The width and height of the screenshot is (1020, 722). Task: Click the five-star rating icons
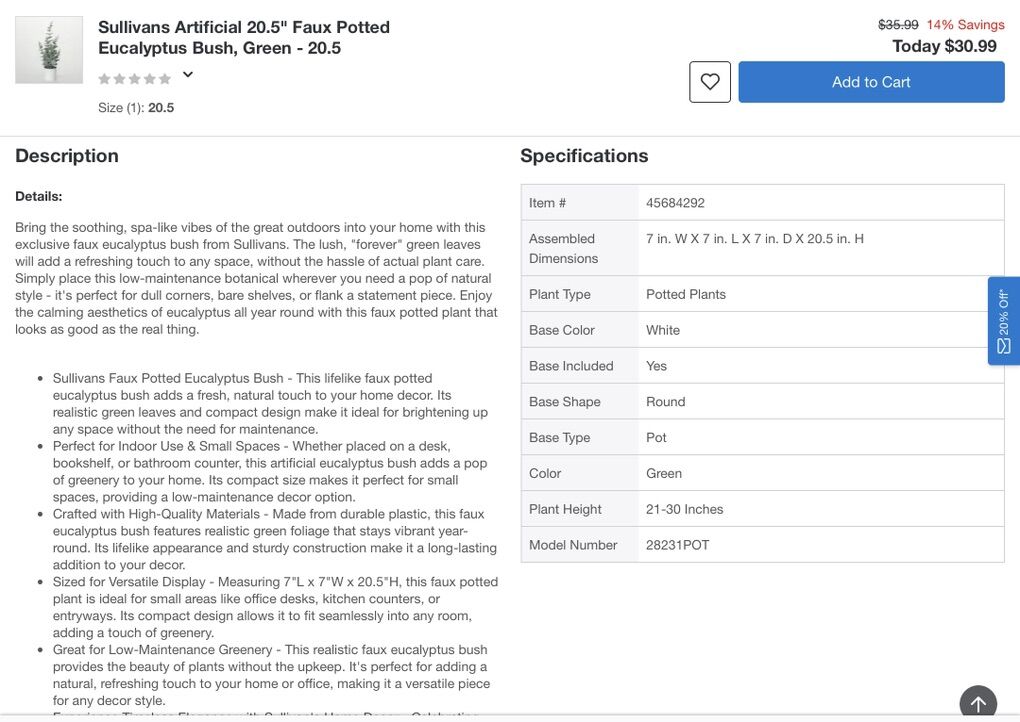[135, 78]
